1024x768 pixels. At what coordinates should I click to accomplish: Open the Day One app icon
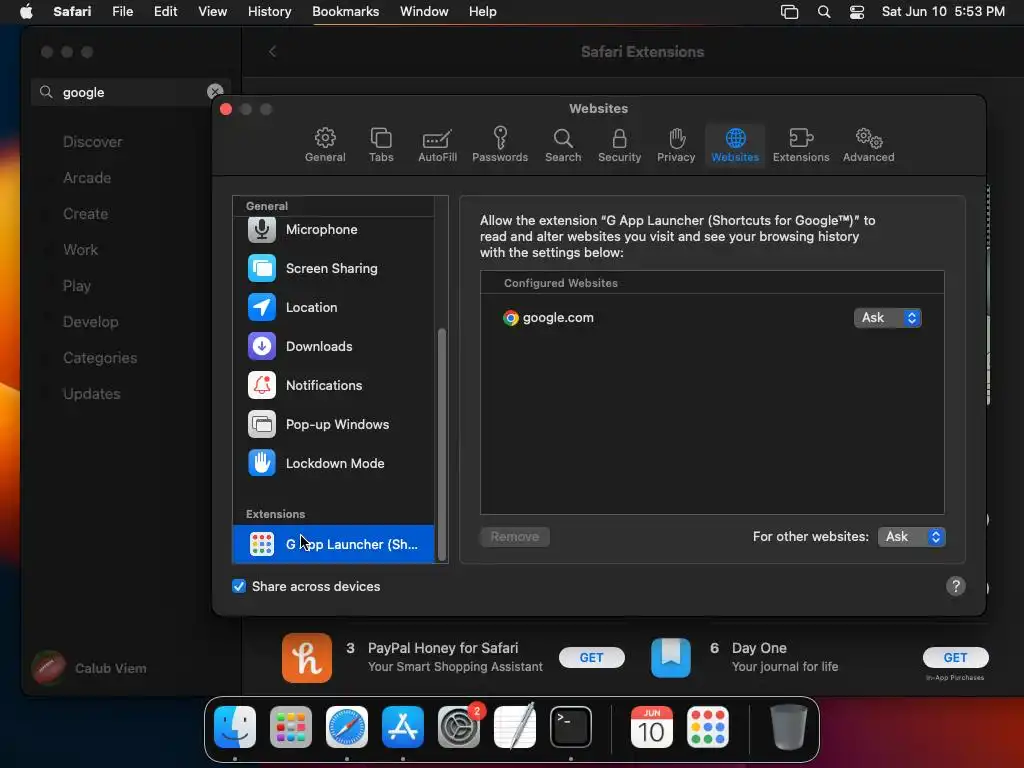[x=671, y=658]
